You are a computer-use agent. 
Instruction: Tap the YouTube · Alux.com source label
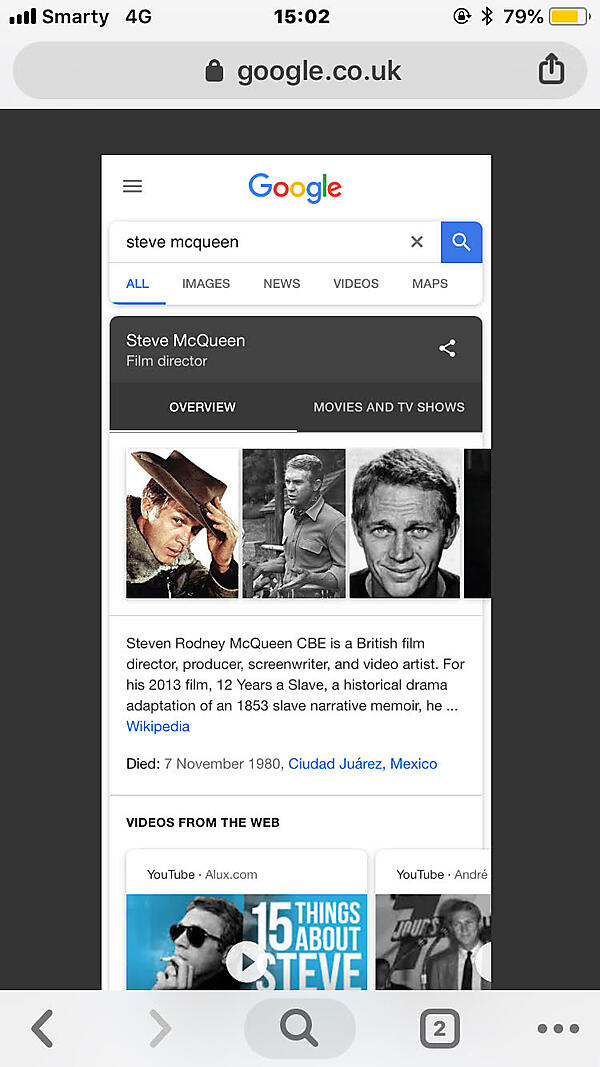click(202, 874)
